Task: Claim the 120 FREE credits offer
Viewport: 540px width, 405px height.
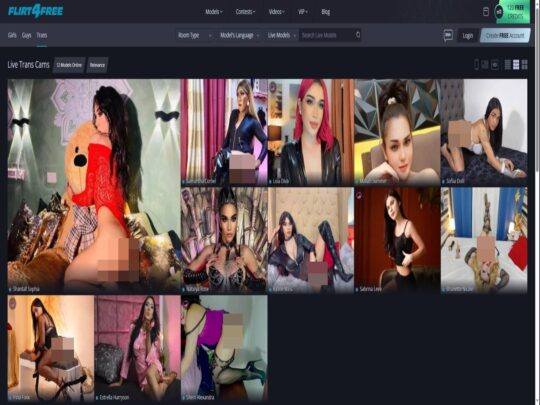Action: [x=515, y=12]
